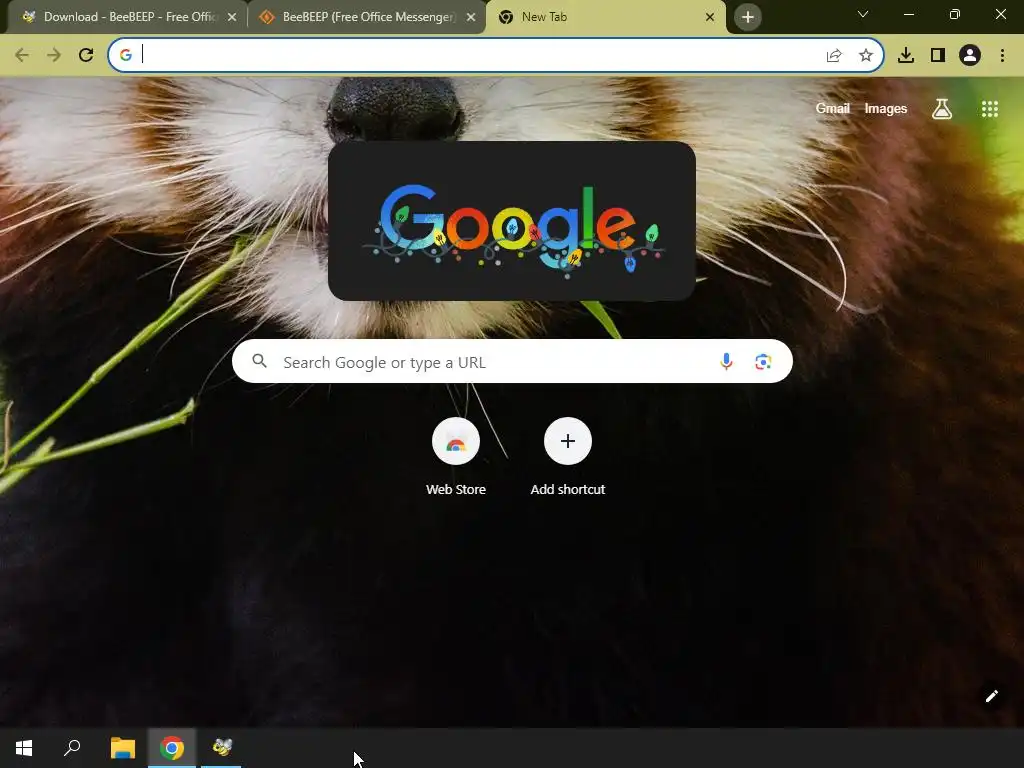Open Windows taskbar search

coord(72,748)
